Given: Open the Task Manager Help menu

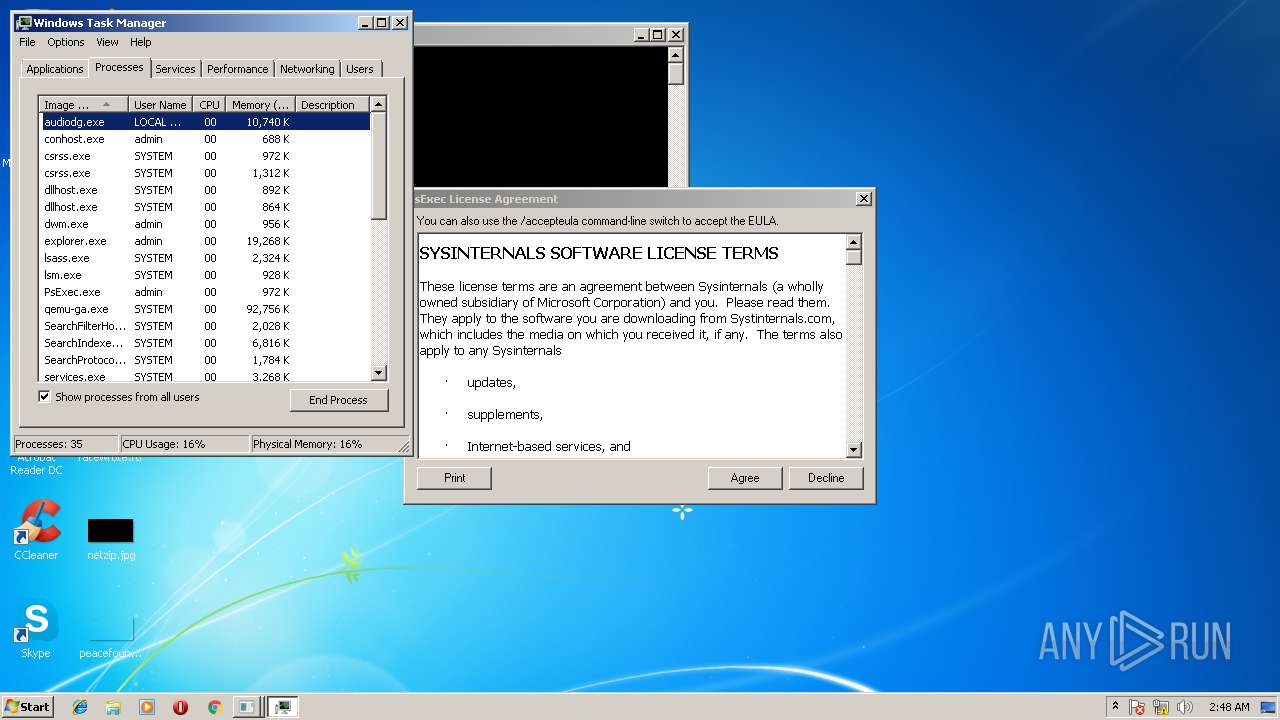Looking at the screenshot, I should [141, 42].
